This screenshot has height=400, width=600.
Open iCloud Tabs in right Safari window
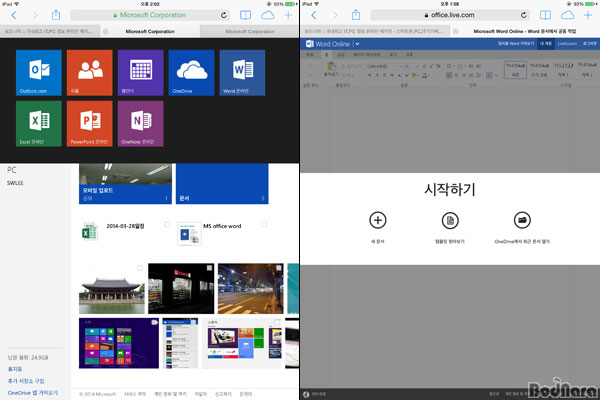click(x=568, y=15)
